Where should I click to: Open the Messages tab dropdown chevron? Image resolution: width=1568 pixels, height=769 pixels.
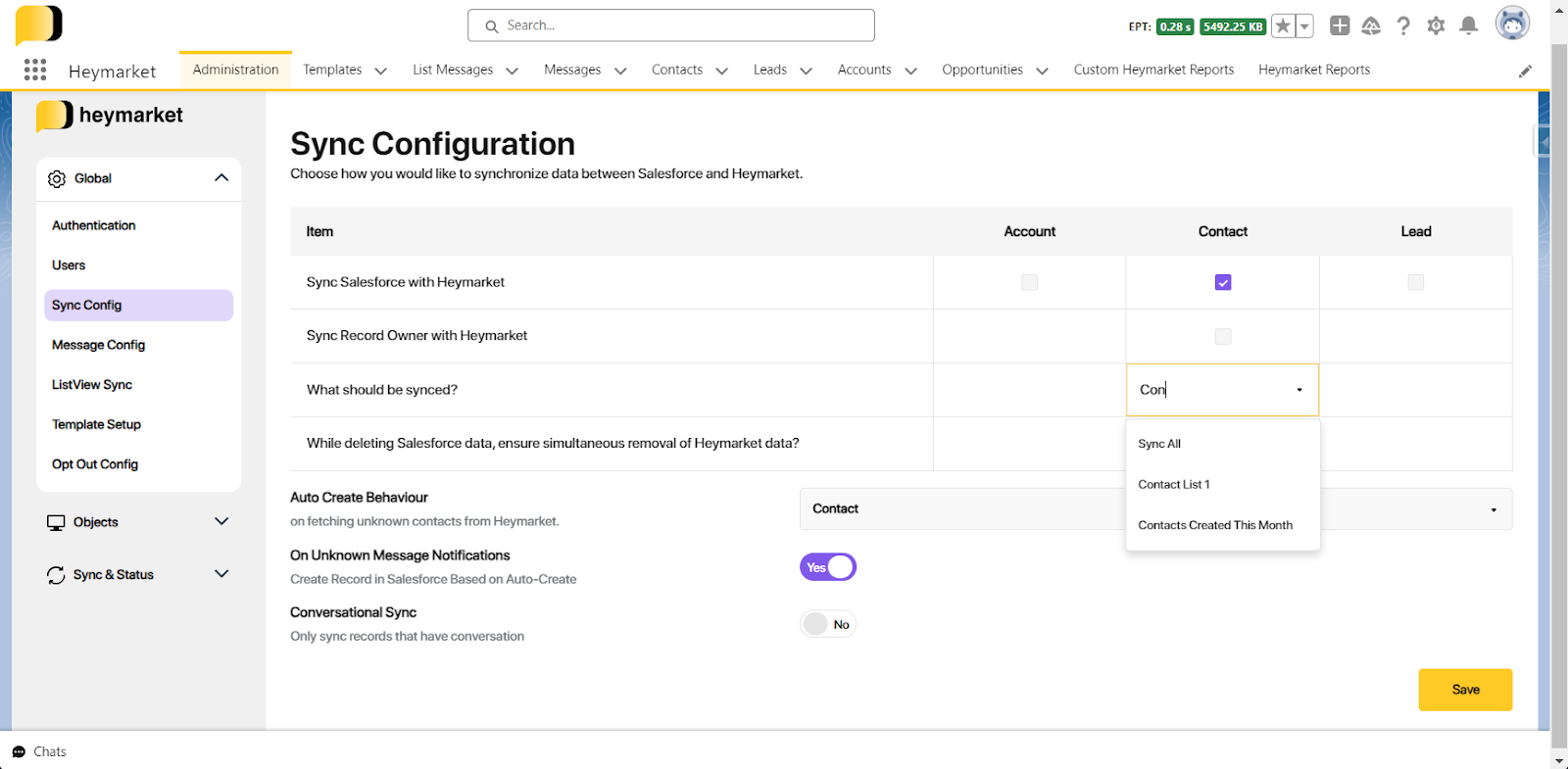click(x=620, y=71)
